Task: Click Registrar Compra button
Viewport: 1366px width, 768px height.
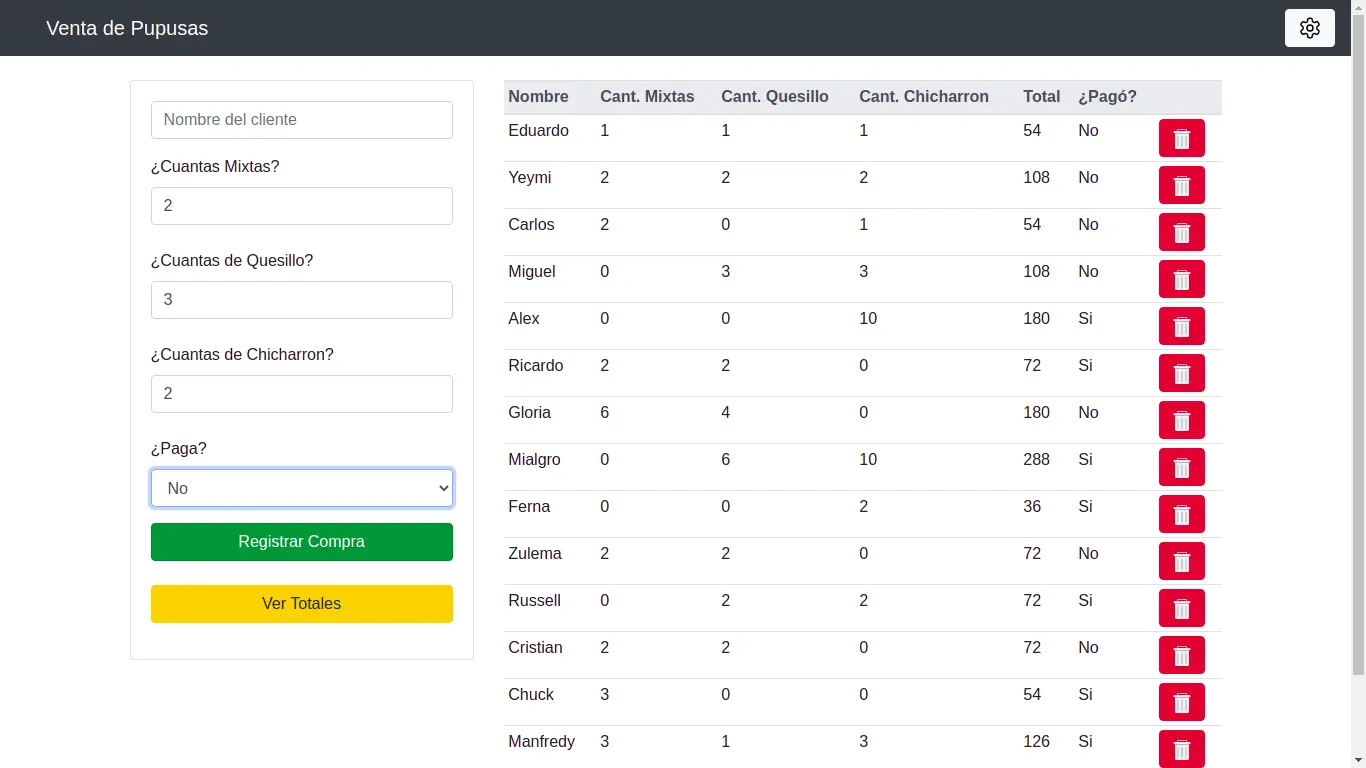Action: tap(301, 542)
